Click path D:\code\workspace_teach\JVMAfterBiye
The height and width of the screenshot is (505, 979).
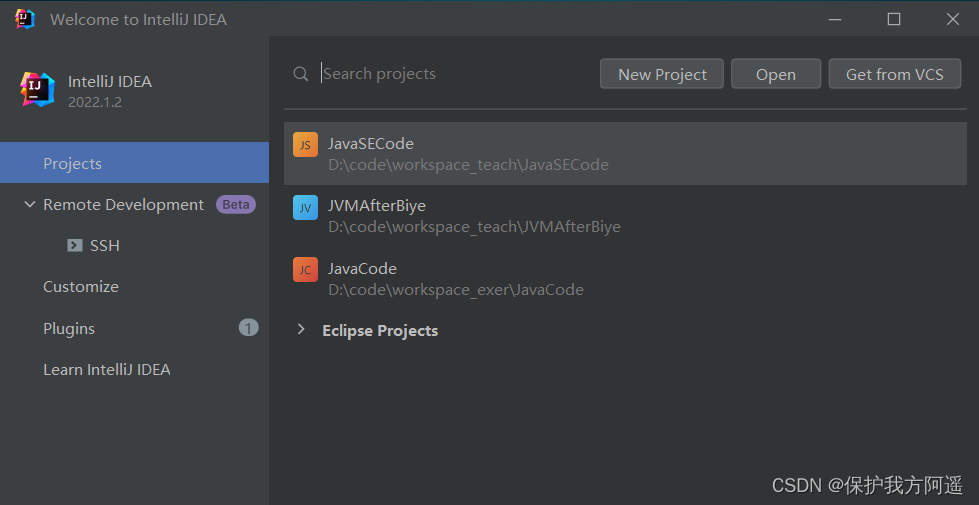[x=475, y=227]
